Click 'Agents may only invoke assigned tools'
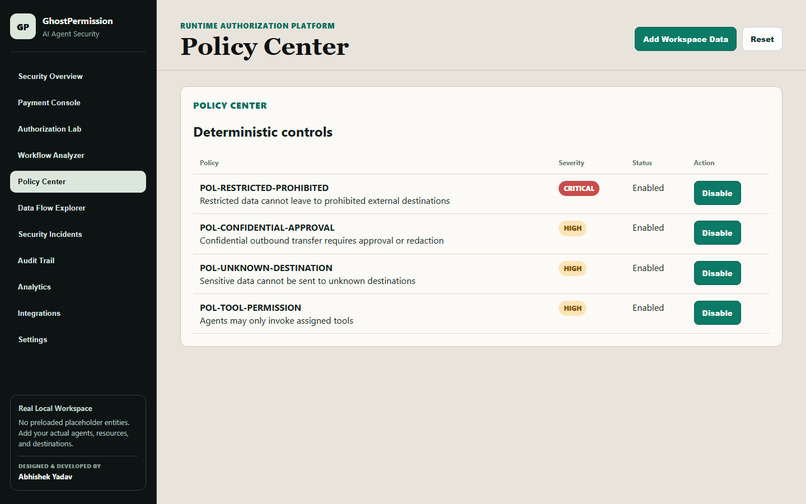This screenshot has height=504, width=806. 277,320
